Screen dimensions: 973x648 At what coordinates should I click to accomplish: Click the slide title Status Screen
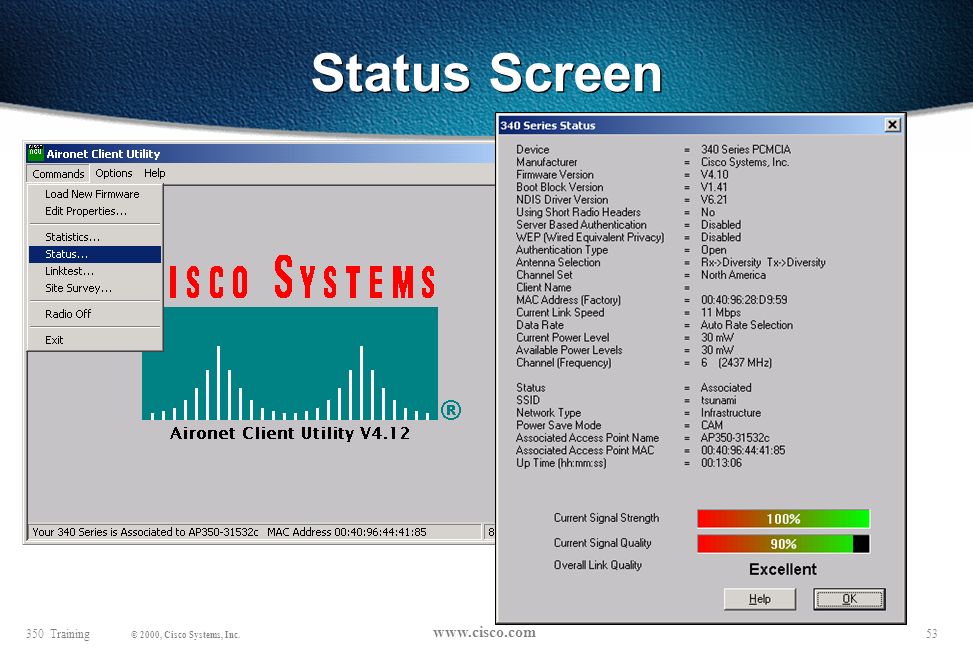point(486,73)
